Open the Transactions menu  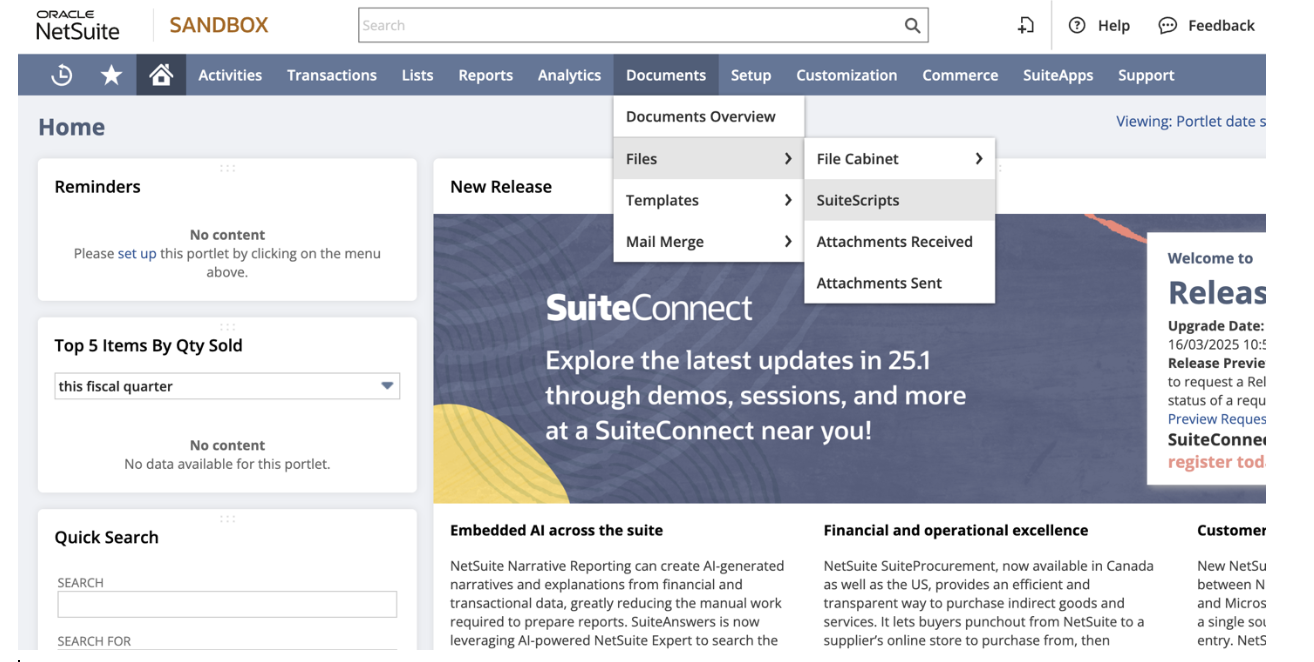coord(332,75)
